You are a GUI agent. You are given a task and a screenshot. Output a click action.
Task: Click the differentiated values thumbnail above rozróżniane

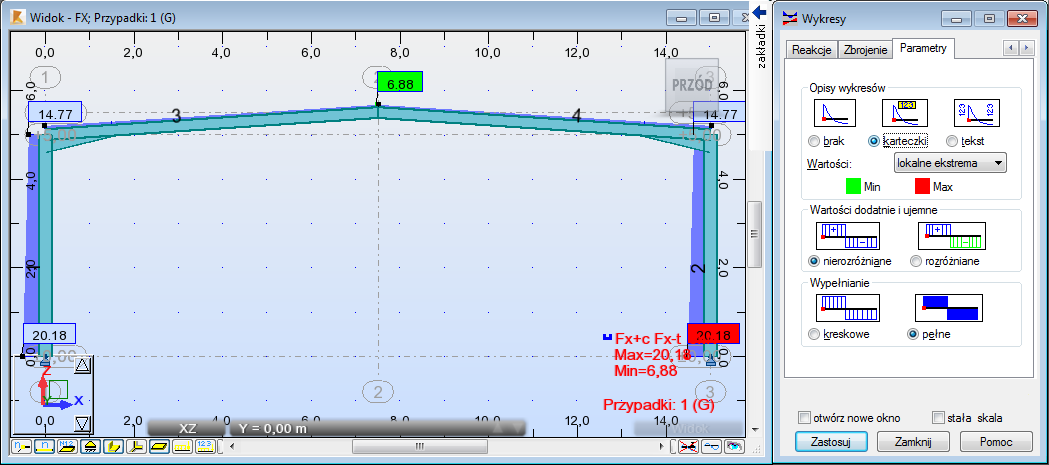(x=951, y=236)
